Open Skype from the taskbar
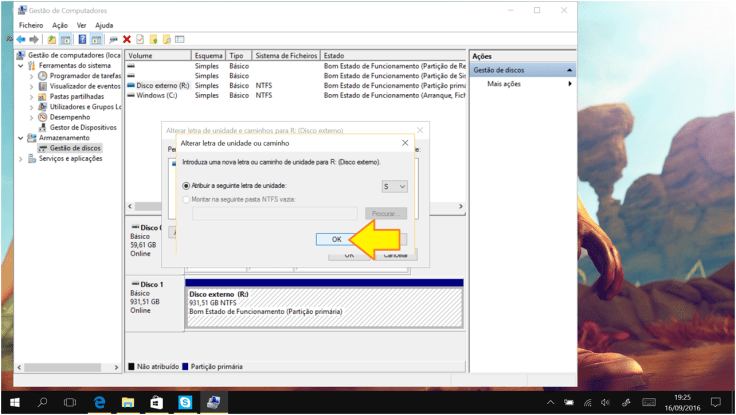This screenshot has width=736, height=415. [x=185, y=402]
